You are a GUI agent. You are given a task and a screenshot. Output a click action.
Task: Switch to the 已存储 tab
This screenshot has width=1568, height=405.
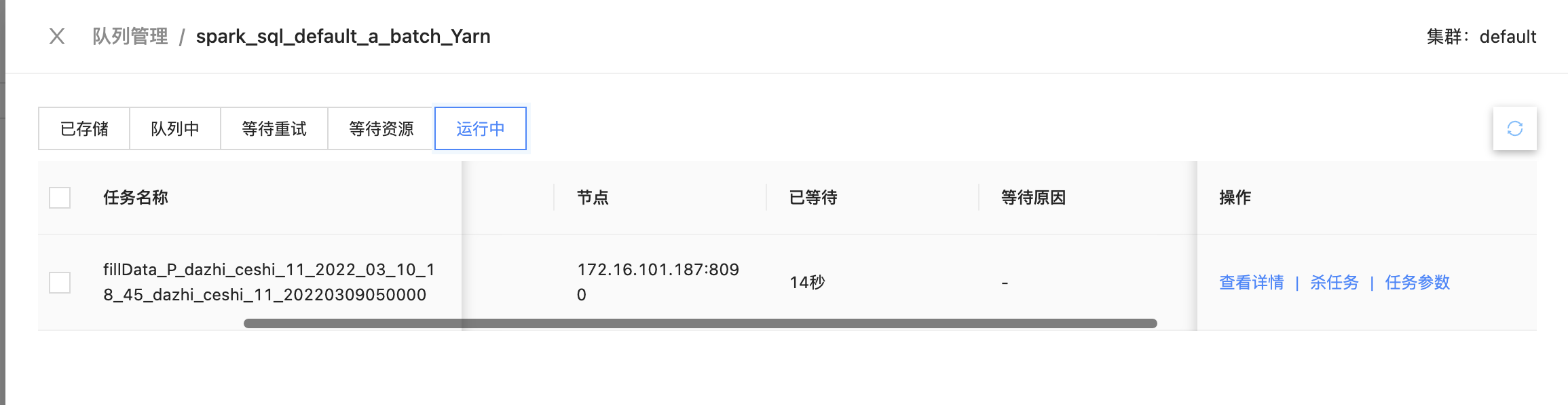tap(83, 128)
